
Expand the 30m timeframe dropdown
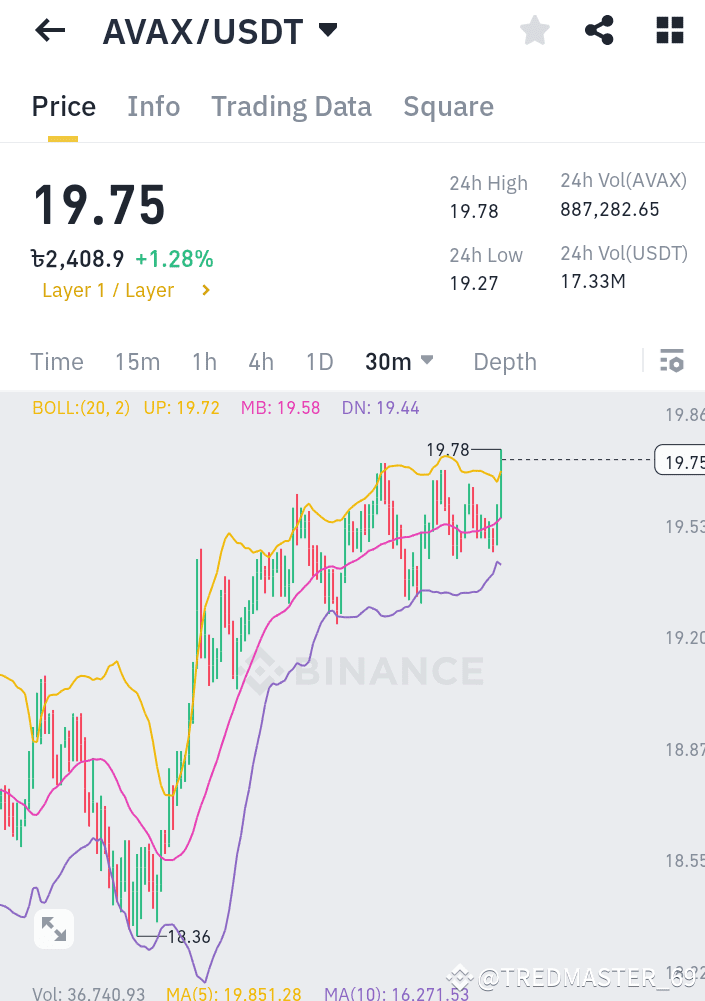point(426,360)
